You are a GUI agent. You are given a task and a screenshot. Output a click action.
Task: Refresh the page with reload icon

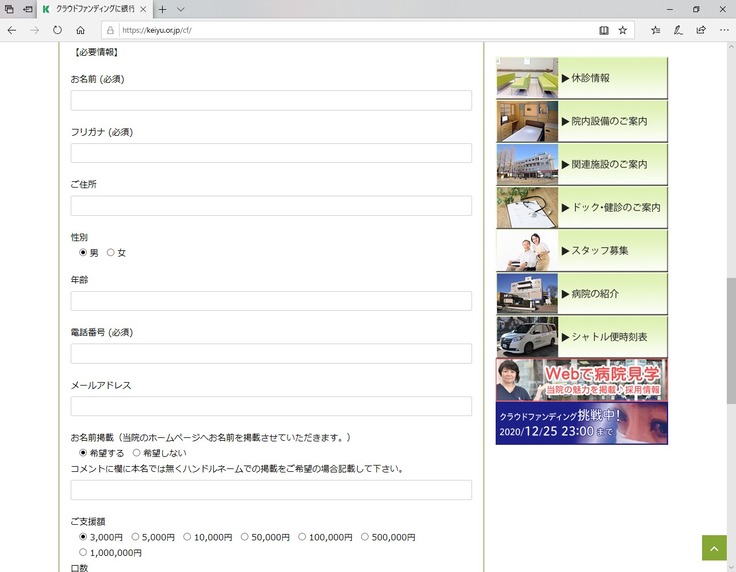click(57, 30)
